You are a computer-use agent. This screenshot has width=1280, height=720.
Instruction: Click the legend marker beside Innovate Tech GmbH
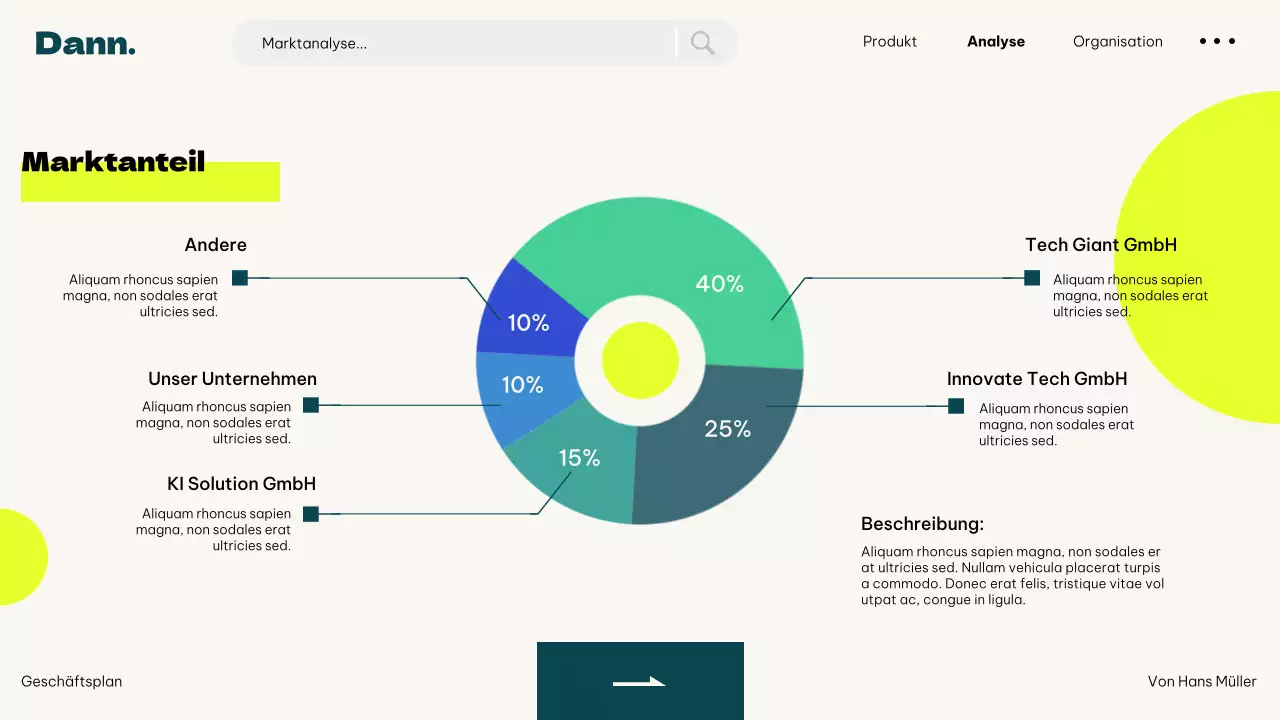click(x=955, y=406)
